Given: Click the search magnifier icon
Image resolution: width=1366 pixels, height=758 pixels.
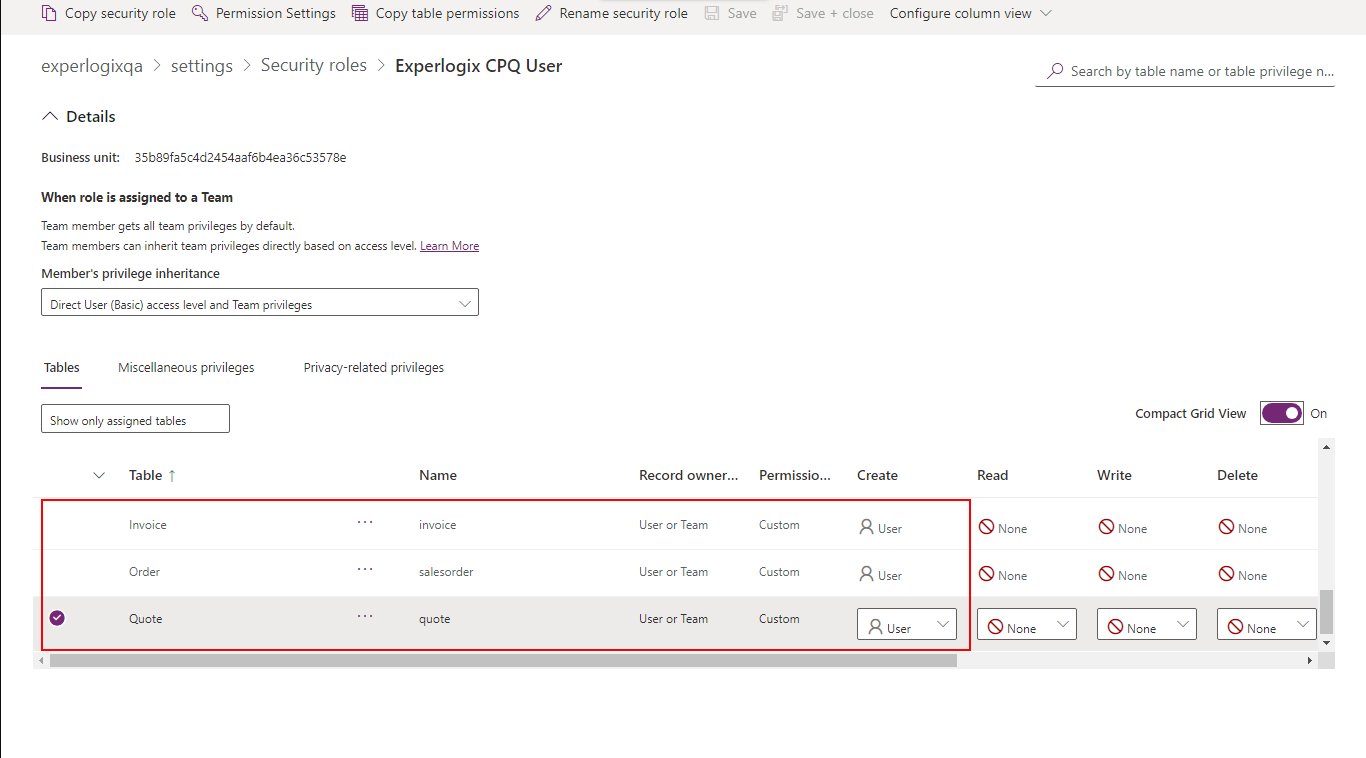Looking at the screenshot, I should point(1055,71).
